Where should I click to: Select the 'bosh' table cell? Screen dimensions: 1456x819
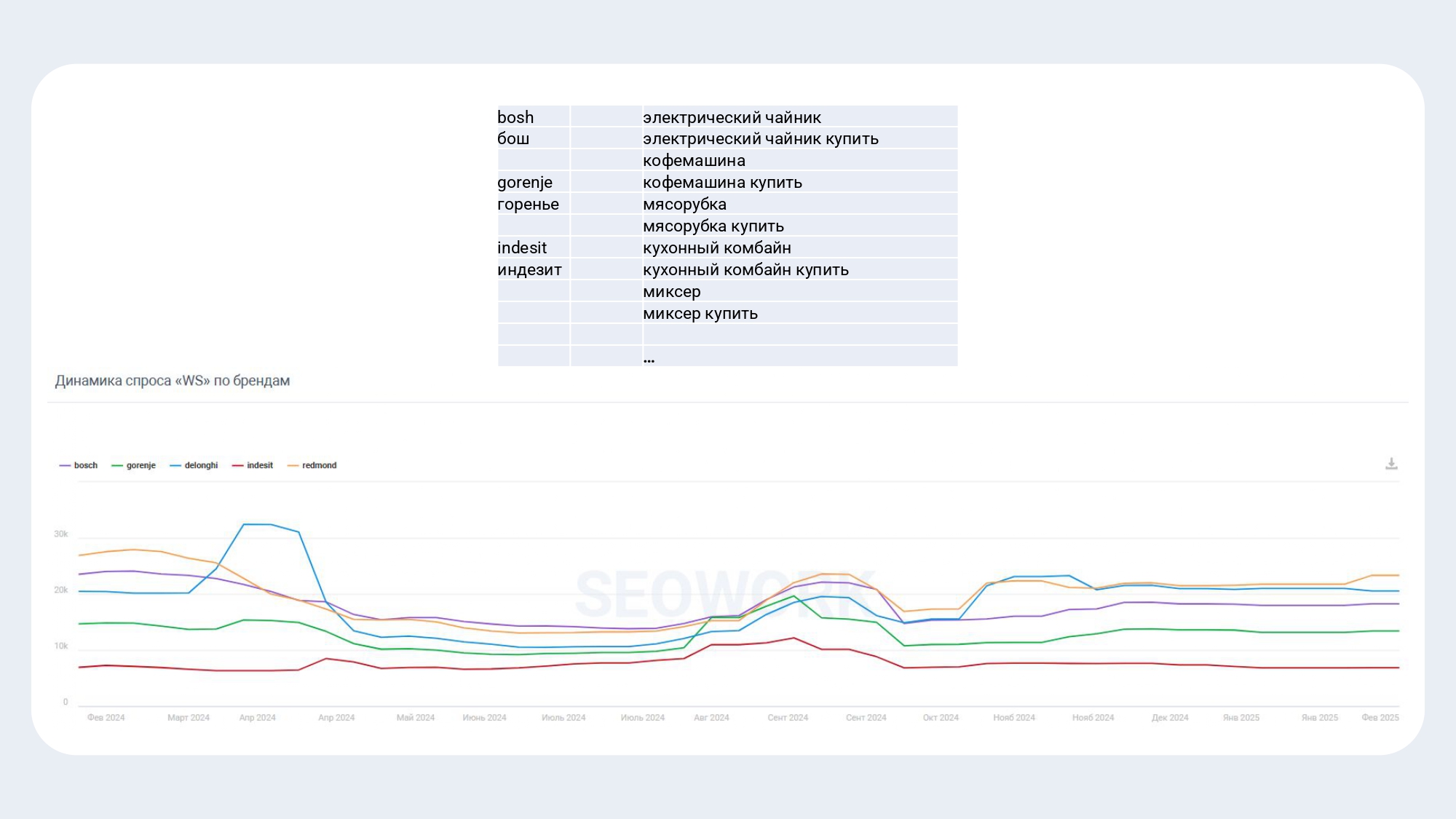(x=534, y=116)
